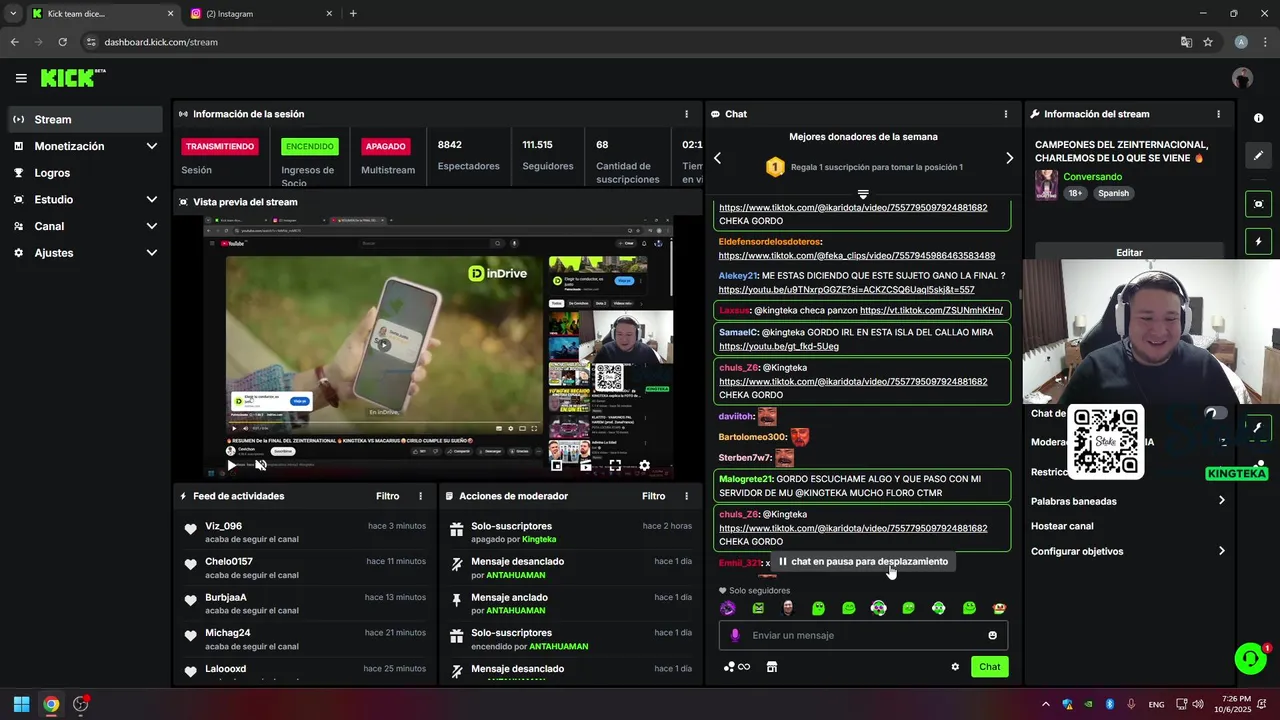1280x720 pixels.
Task: Resume chat via the paused chat banner
Action: [863, 562]
